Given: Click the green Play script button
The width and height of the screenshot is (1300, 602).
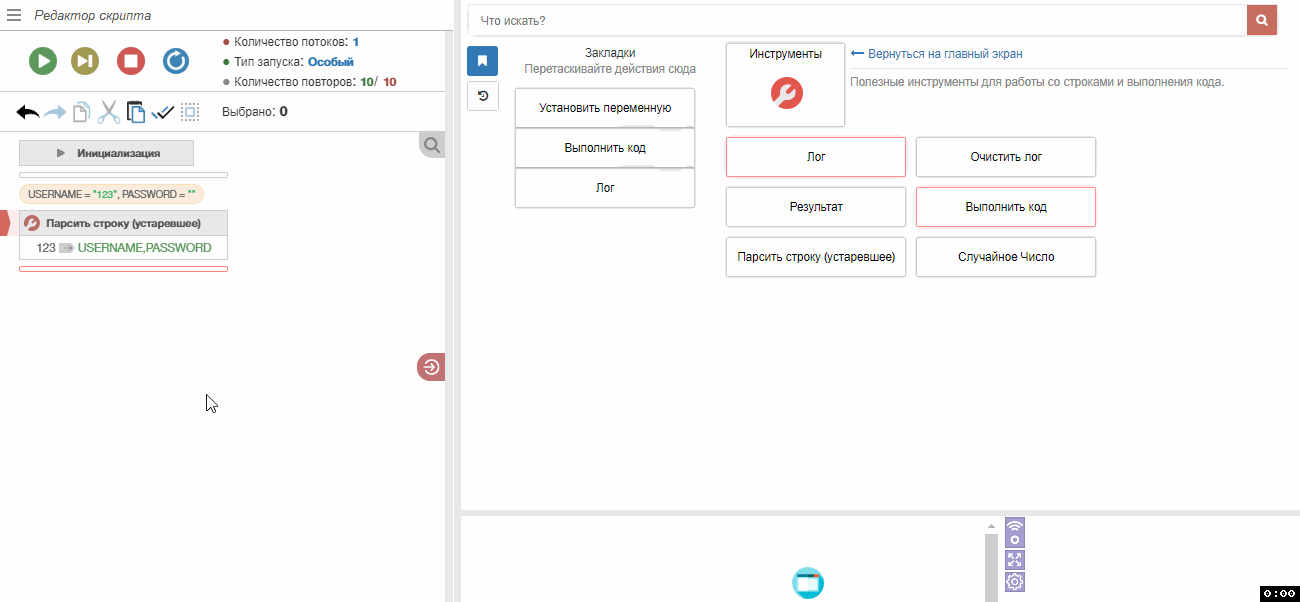Looking at the screenshot, I should [x=42, y=61].
